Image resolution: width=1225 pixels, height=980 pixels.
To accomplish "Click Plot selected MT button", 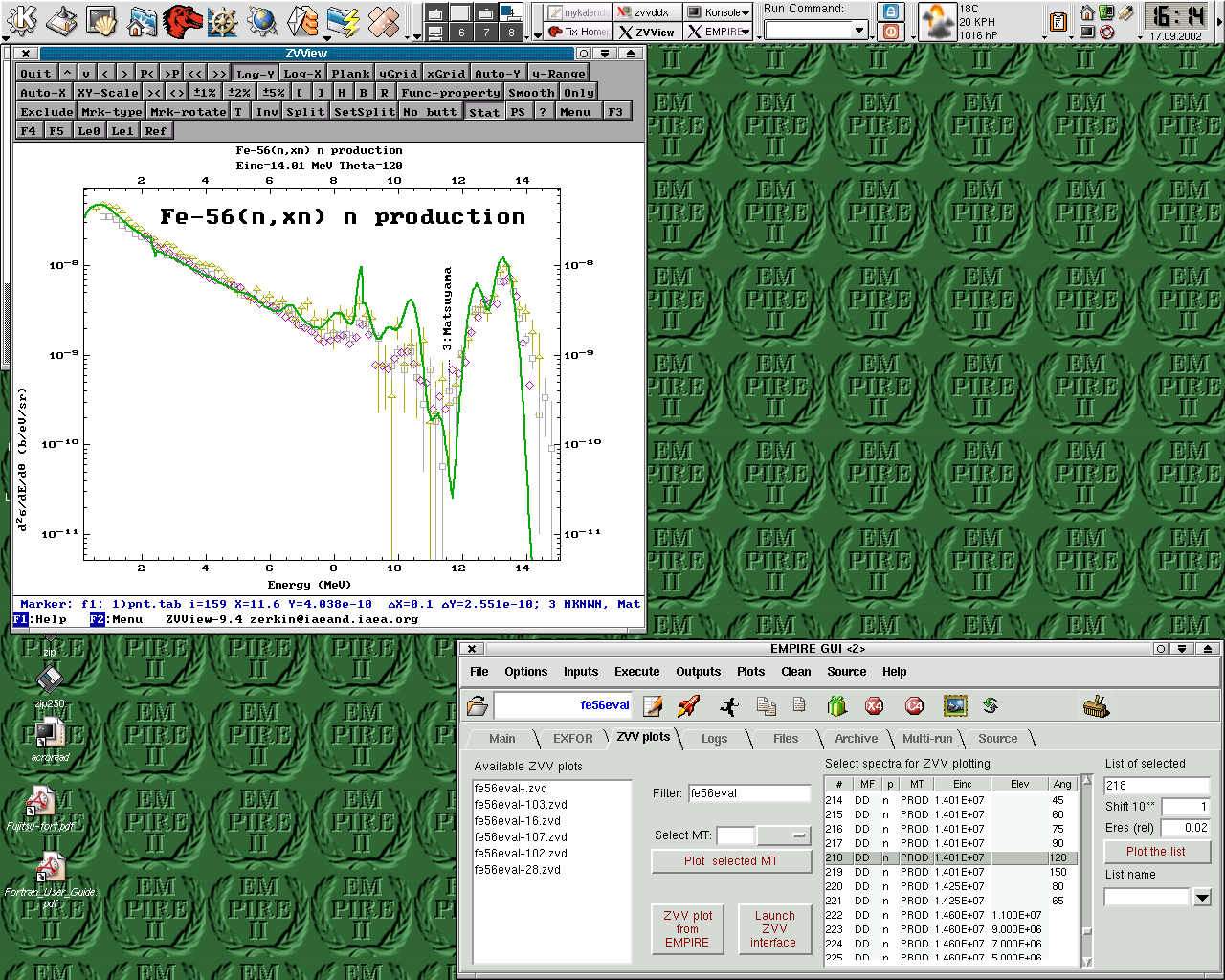I will coord(731,861).
